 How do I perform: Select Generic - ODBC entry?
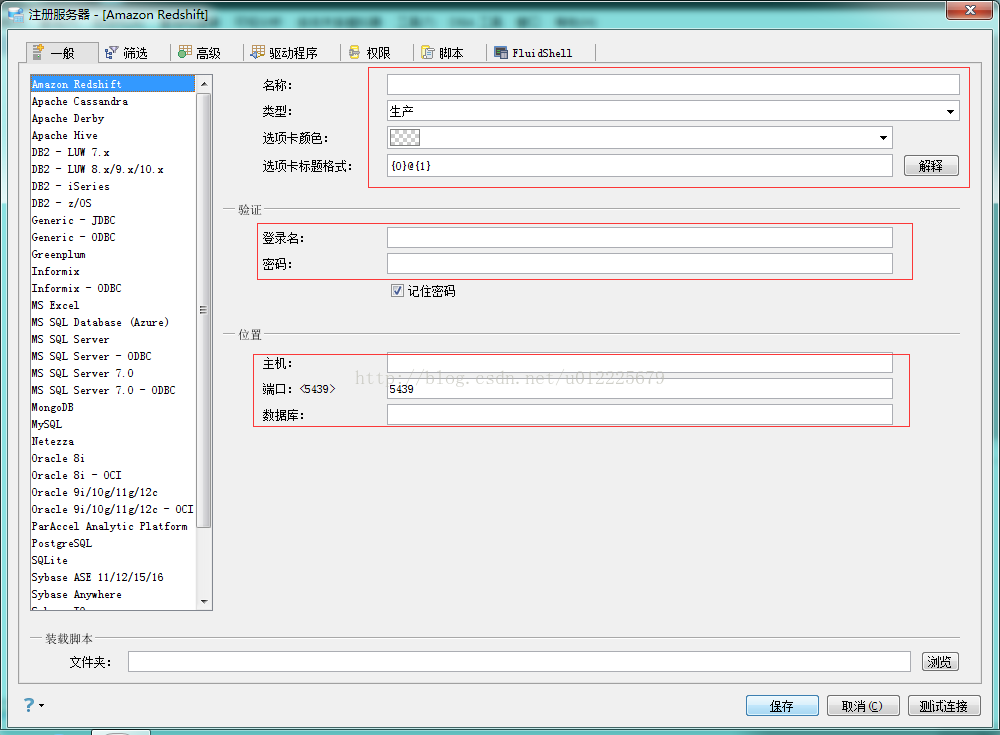pos(113,237)
